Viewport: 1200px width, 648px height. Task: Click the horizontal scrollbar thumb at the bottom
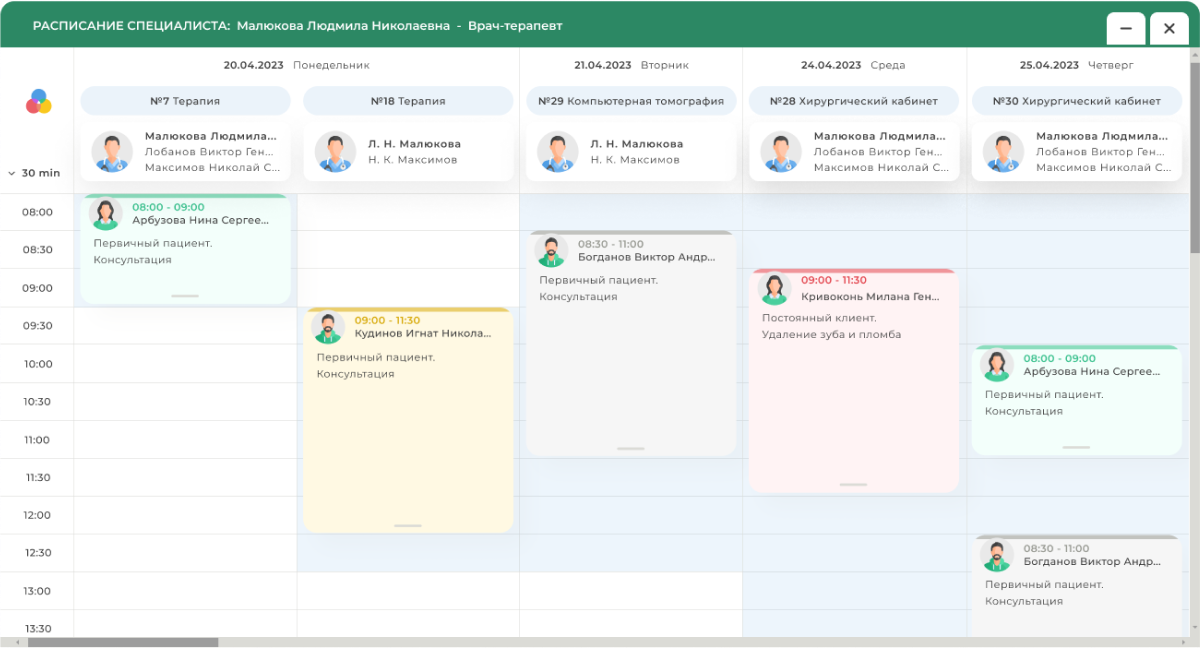(x=122, y=642)
